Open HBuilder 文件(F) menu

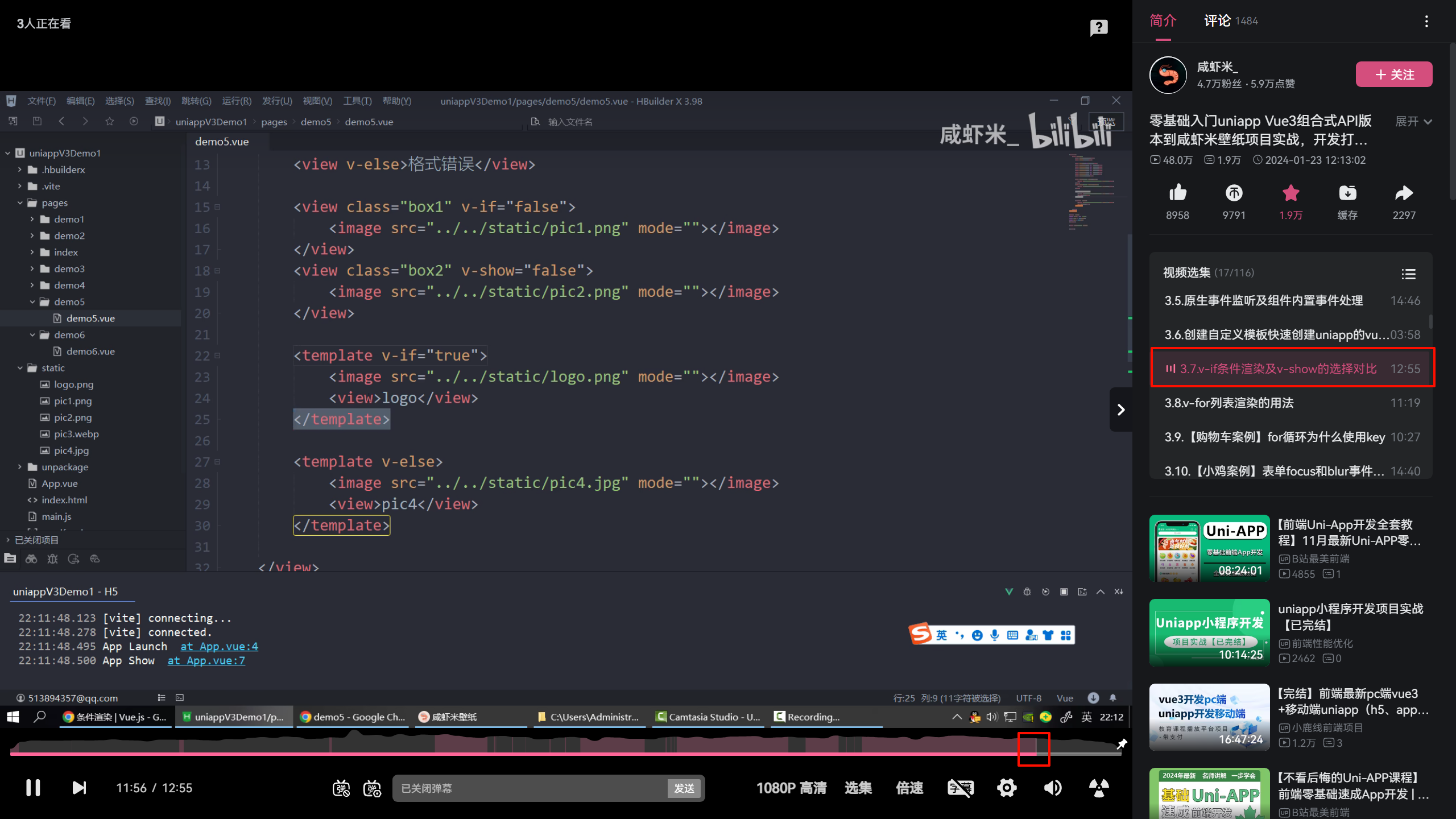click(42, 101)
